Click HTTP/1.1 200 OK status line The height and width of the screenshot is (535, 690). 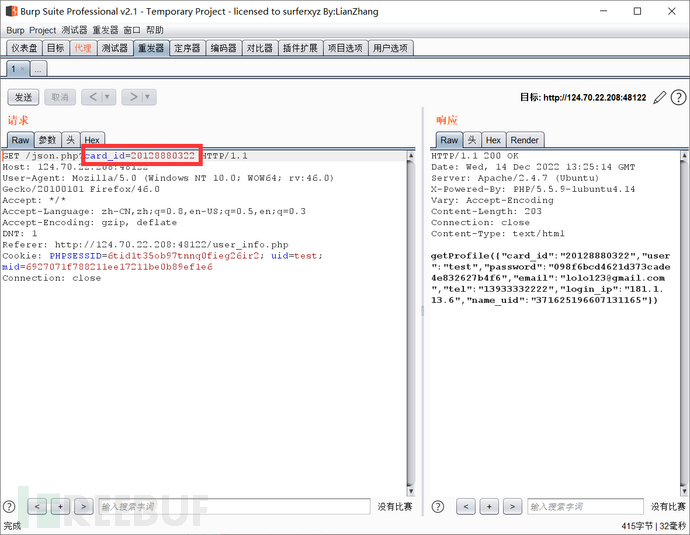475,156
